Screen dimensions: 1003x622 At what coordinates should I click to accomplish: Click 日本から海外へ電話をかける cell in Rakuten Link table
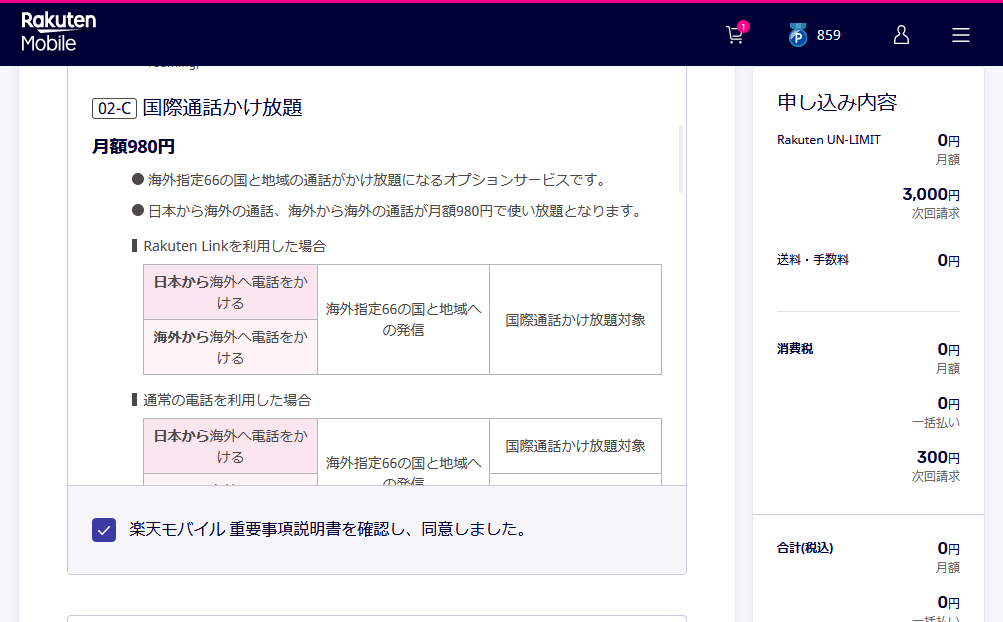tap(230, 292)
